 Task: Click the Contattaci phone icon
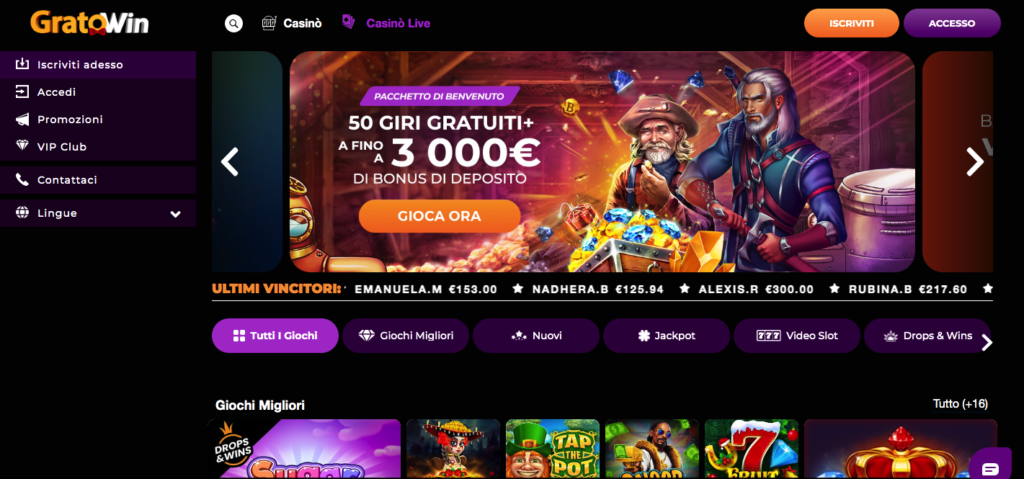22,180
